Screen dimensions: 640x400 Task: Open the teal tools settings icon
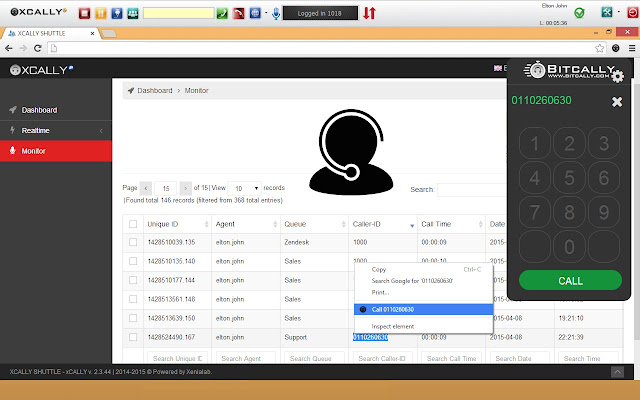[607, 12]
